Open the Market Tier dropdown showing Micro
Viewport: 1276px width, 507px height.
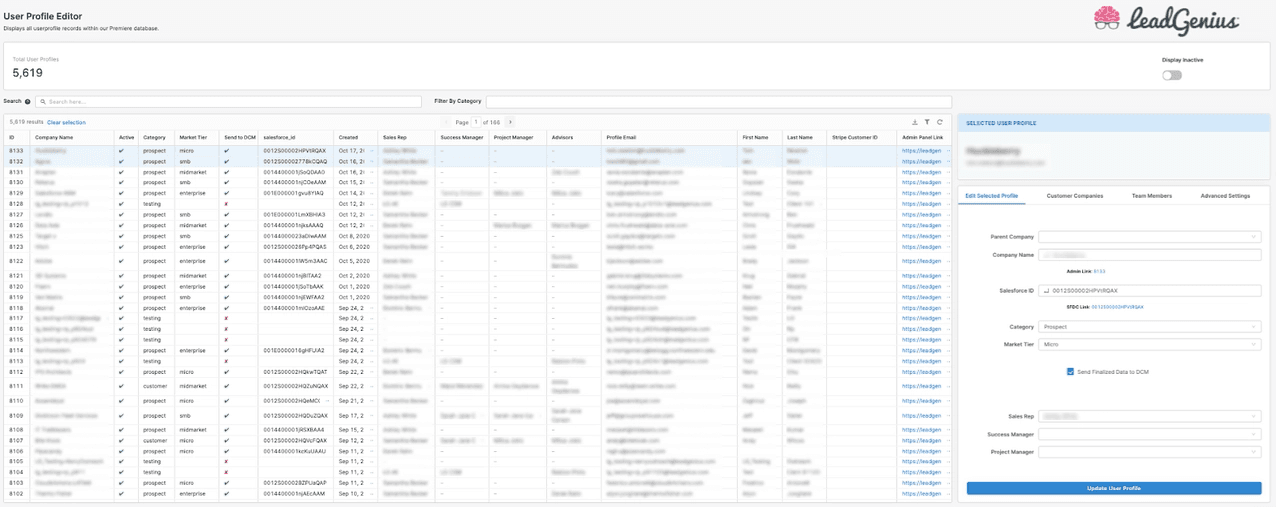(x=1149, y=345)
